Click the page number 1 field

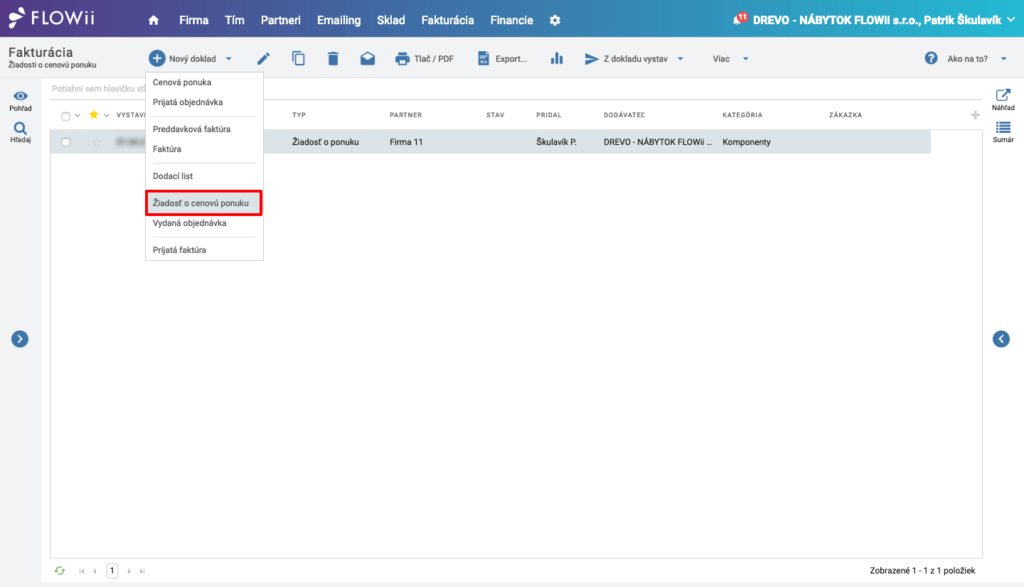112,571
